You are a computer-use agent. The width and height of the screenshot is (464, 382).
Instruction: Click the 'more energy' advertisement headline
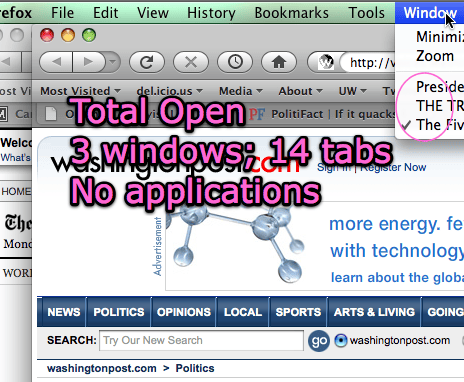point(396,224)
